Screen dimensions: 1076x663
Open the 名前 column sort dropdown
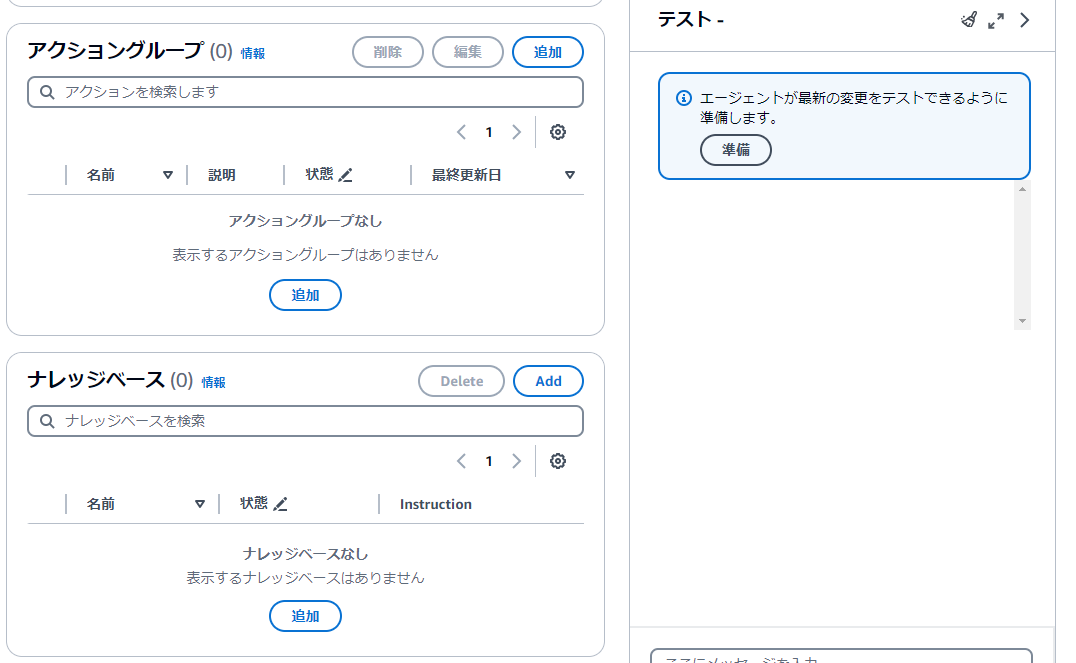168,173
